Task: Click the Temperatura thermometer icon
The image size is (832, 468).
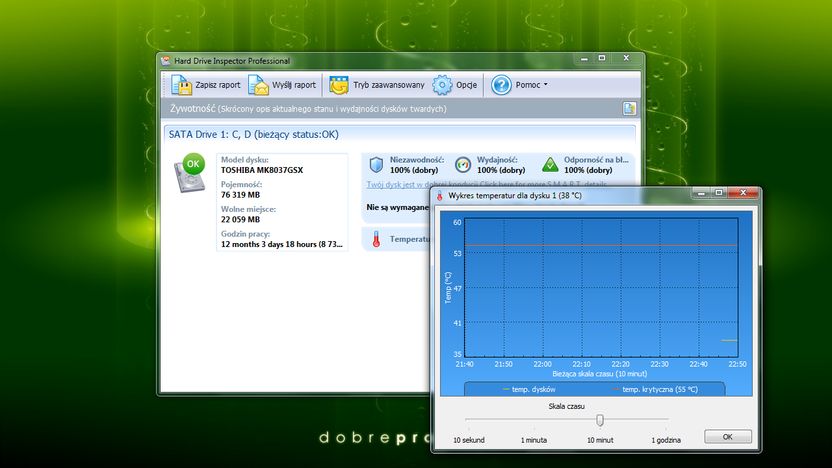Action: [376, 239]
